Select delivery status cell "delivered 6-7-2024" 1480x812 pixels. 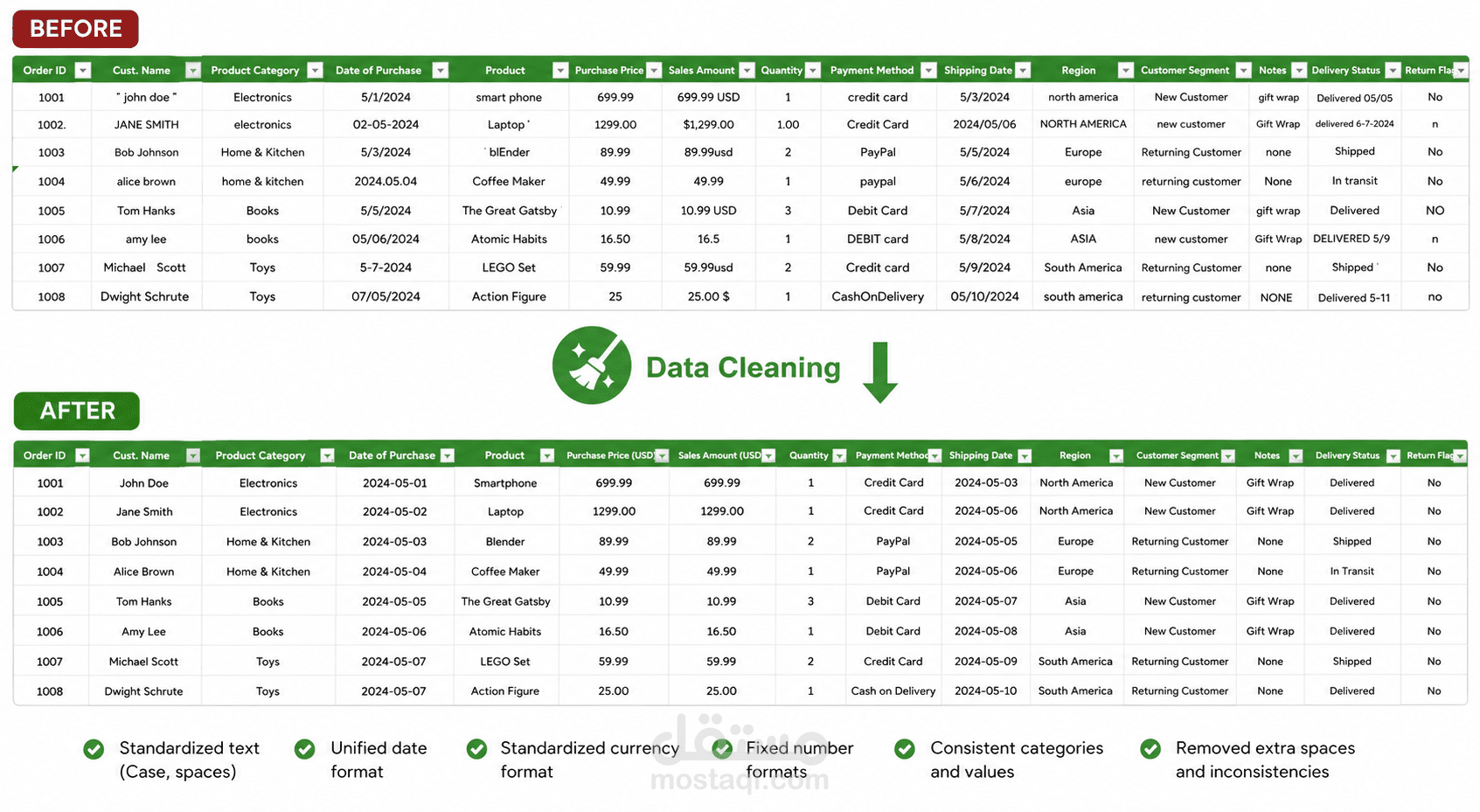click(x=1354, y=124)
